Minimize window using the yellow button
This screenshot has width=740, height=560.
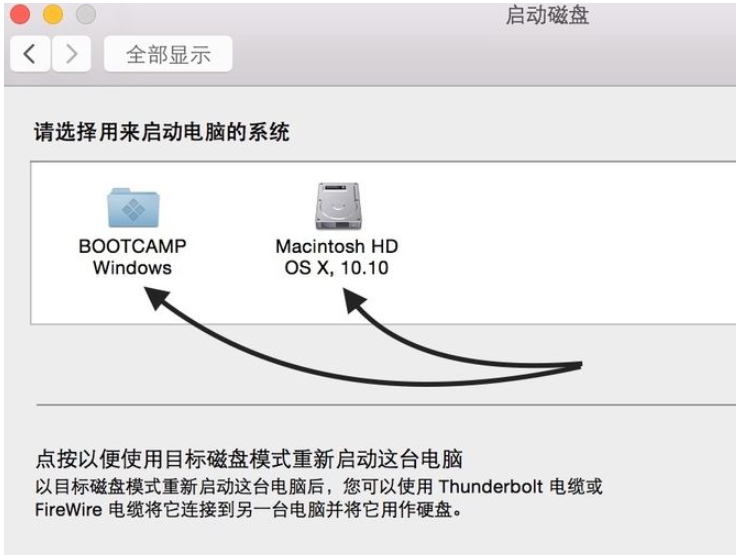(52, 15)
